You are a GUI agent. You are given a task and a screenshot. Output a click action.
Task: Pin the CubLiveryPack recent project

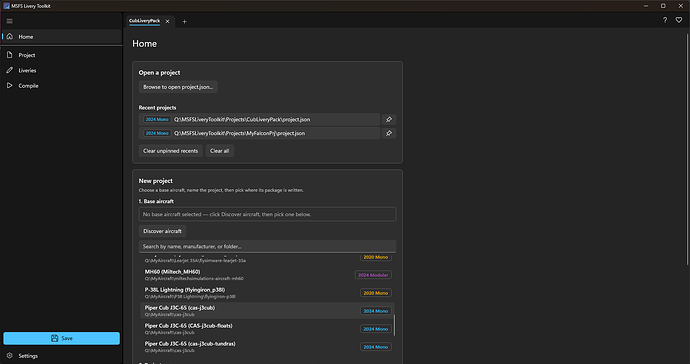(389, 119)
